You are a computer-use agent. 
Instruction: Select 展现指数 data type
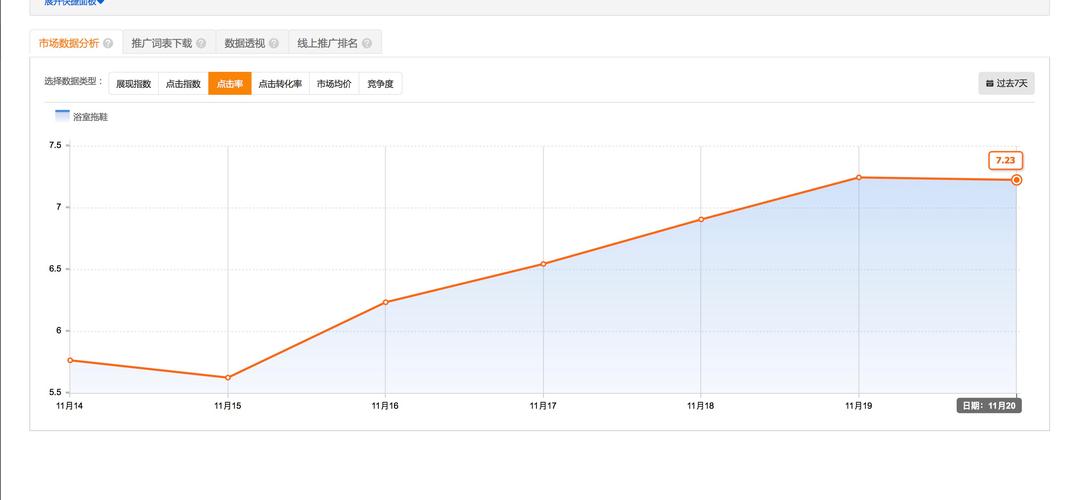click(x=133, y=84)
